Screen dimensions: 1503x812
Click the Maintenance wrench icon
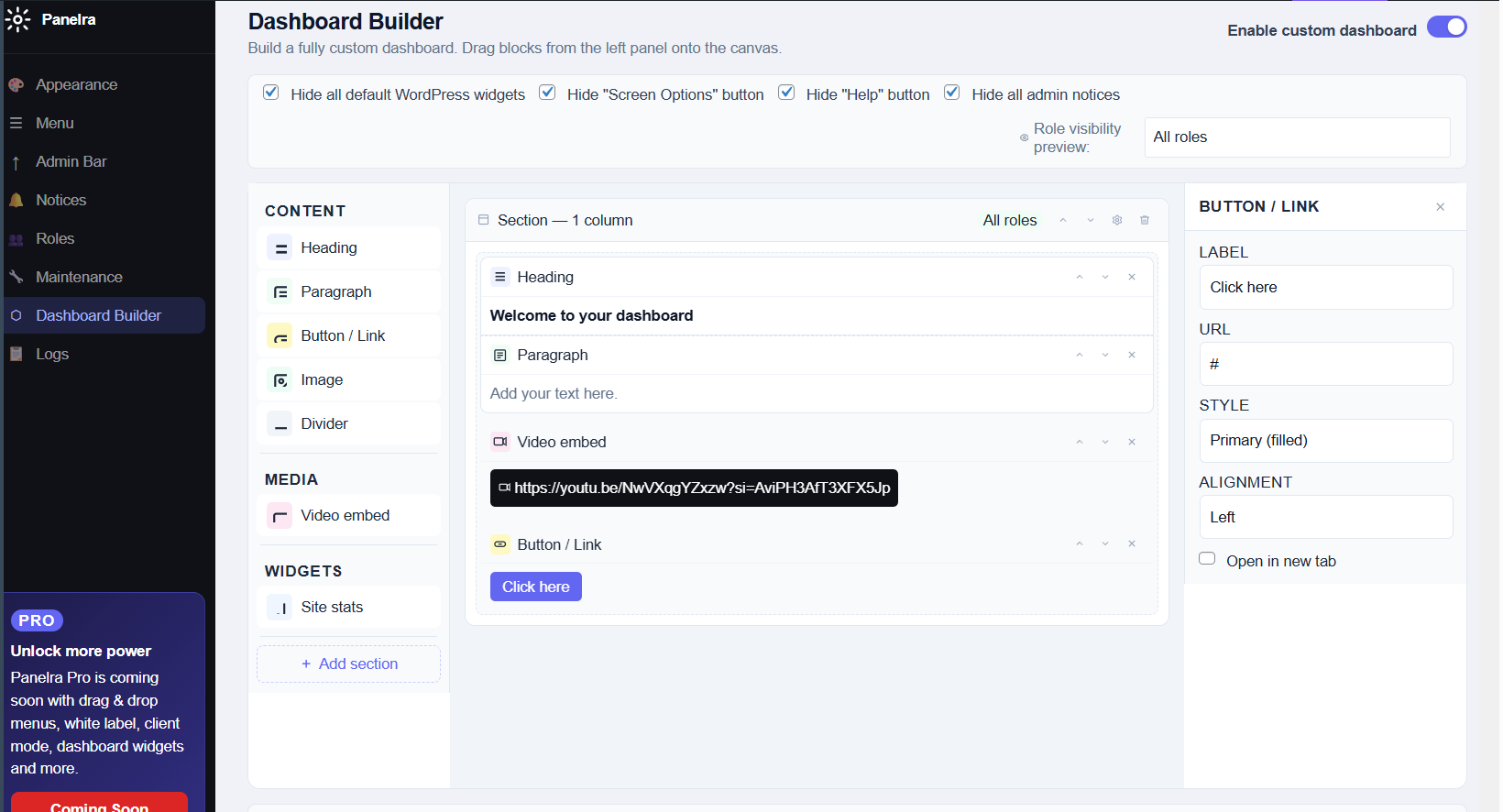coord(16,277)
